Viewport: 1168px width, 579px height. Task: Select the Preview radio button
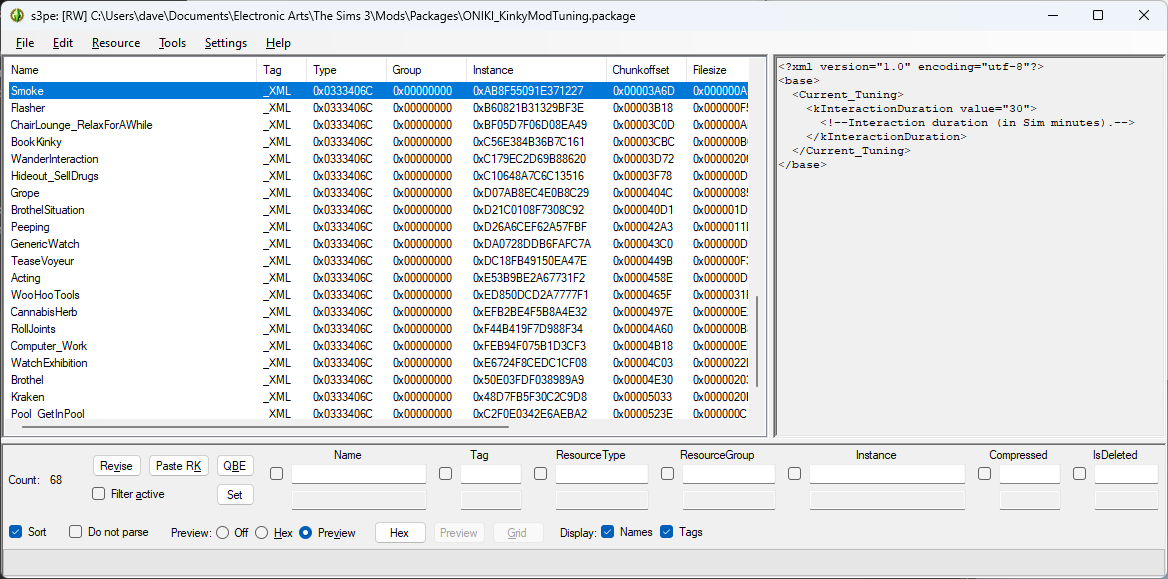click(x=305, y=533)
